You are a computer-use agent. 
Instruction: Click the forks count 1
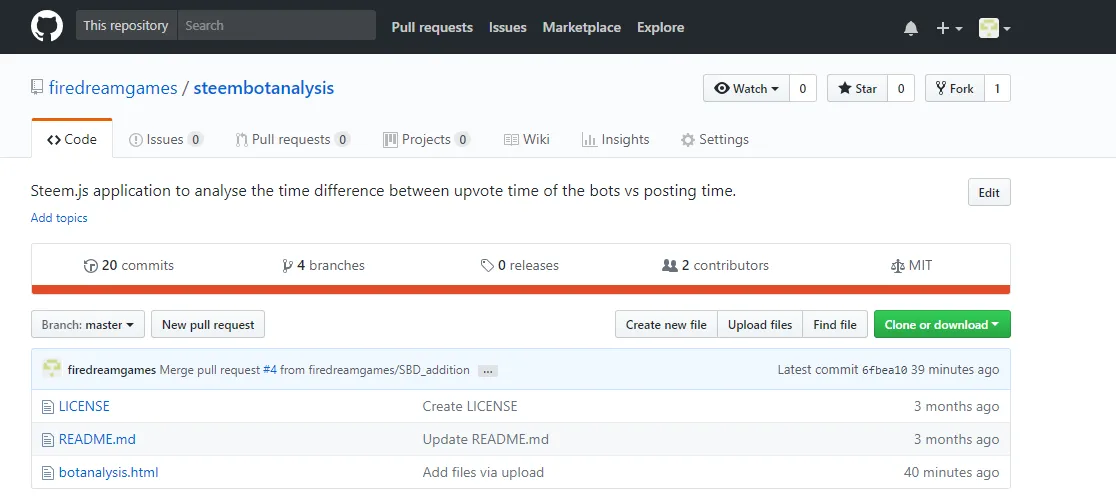pyautogui.click(x=997, y=88)
